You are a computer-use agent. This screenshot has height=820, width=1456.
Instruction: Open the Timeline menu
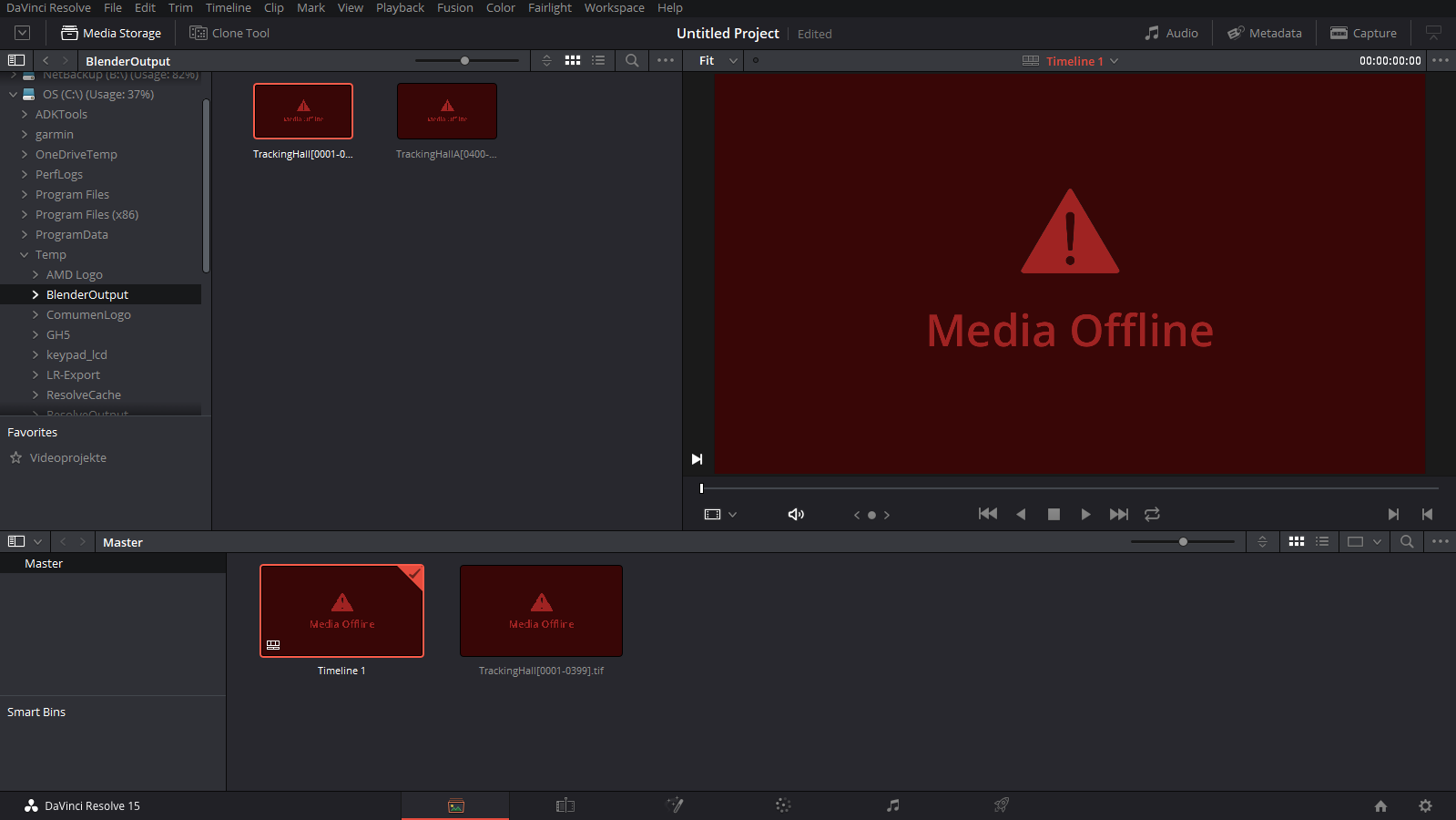(229, 8)
